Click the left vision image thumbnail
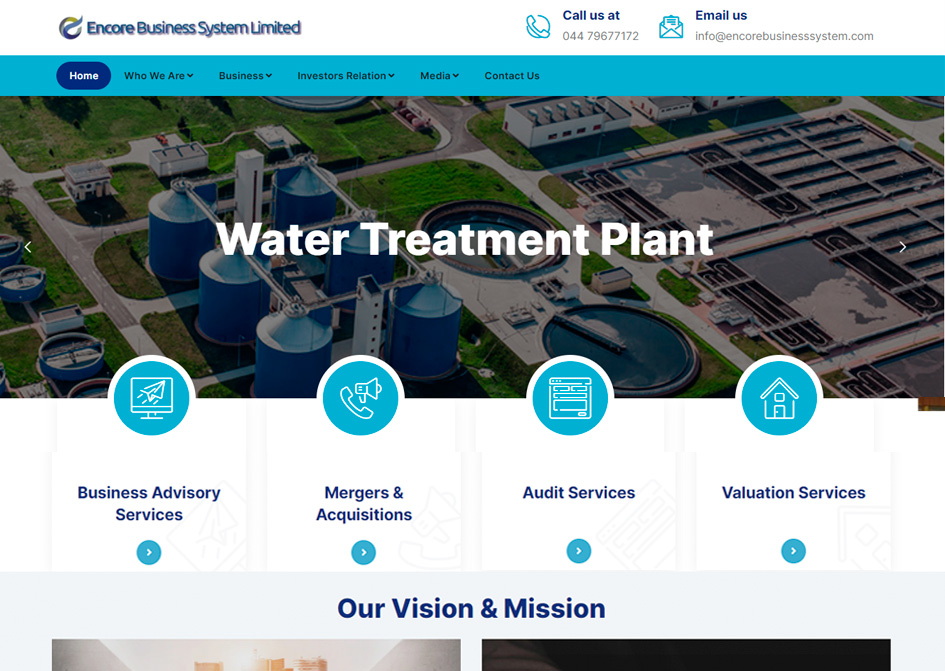The height and width of the screenshot is (671, 945). [x=256, y=655]
